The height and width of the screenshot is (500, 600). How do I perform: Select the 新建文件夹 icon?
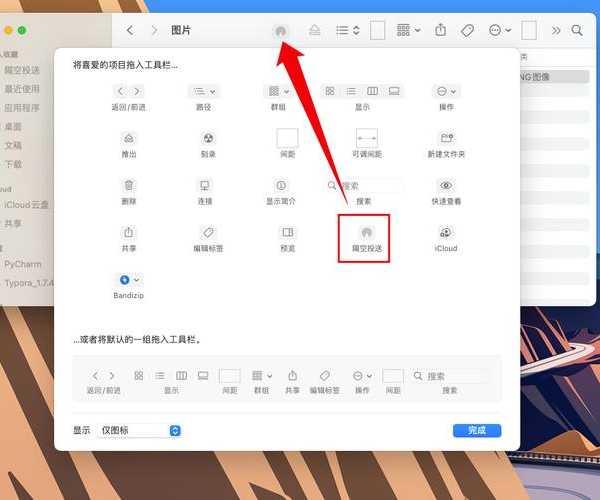(446, 139)
